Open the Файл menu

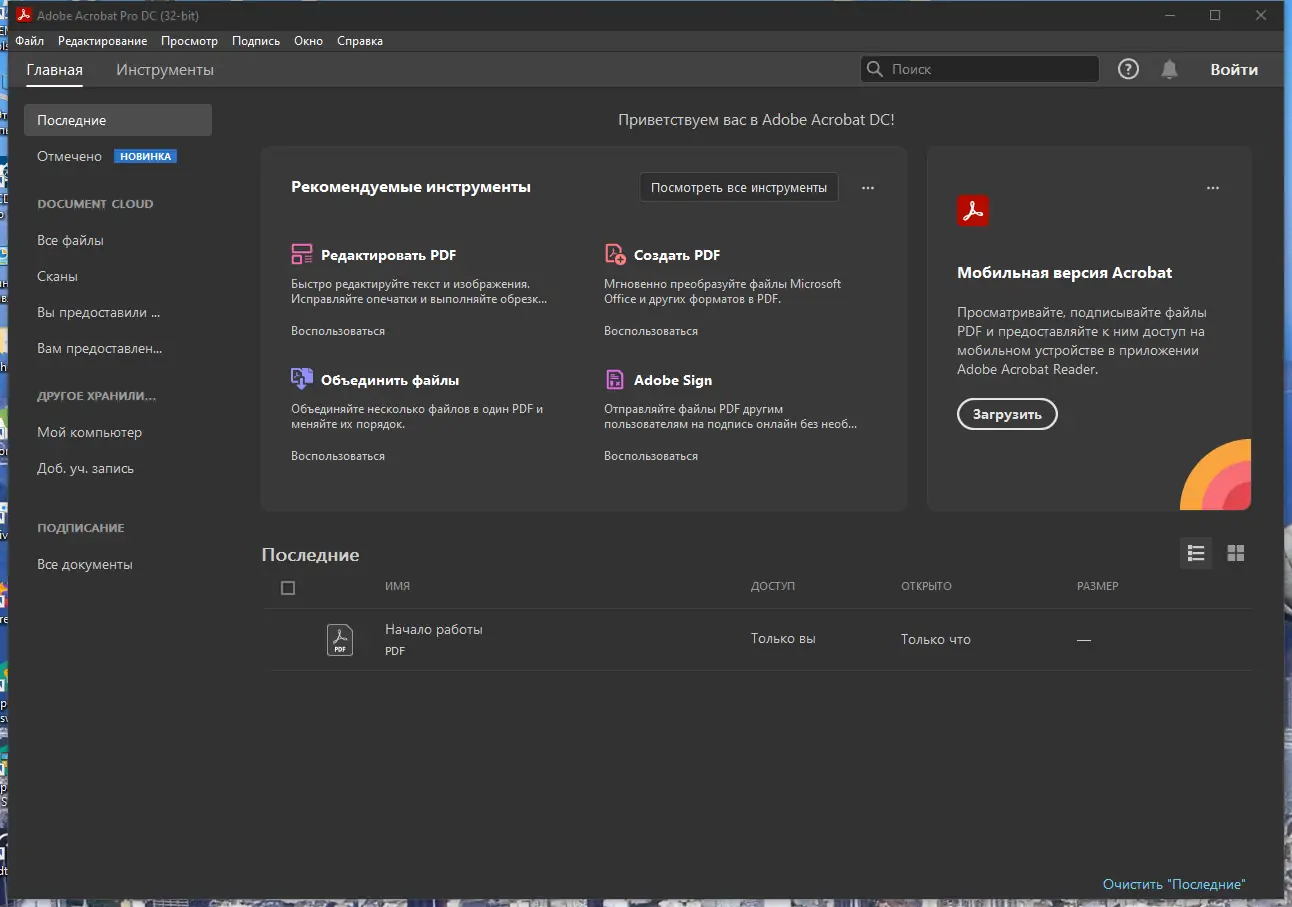tap(30, 41)
